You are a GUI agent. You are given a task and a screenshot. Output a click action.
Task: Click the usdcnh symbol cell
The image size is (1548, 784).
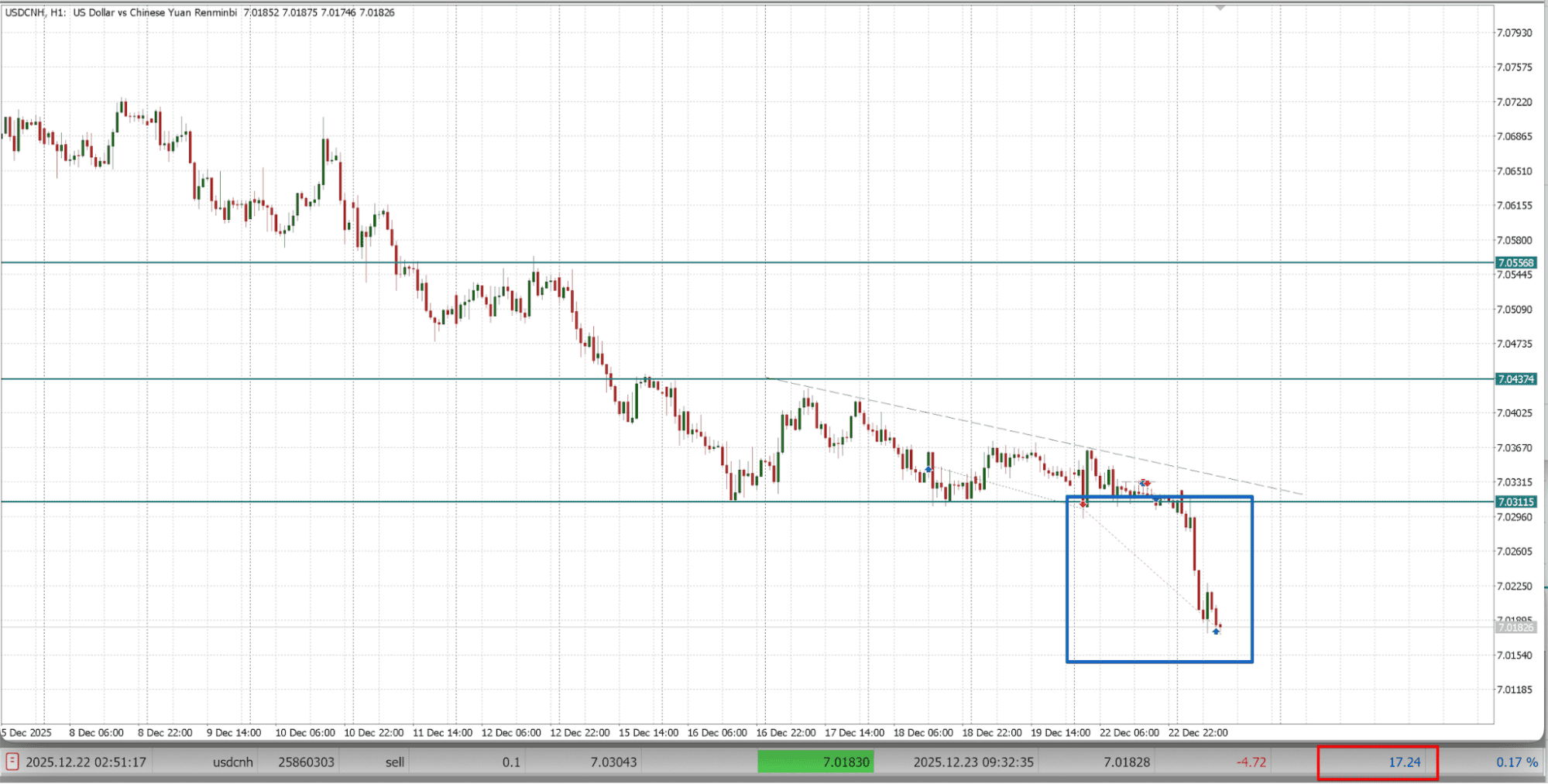[233, 762]
